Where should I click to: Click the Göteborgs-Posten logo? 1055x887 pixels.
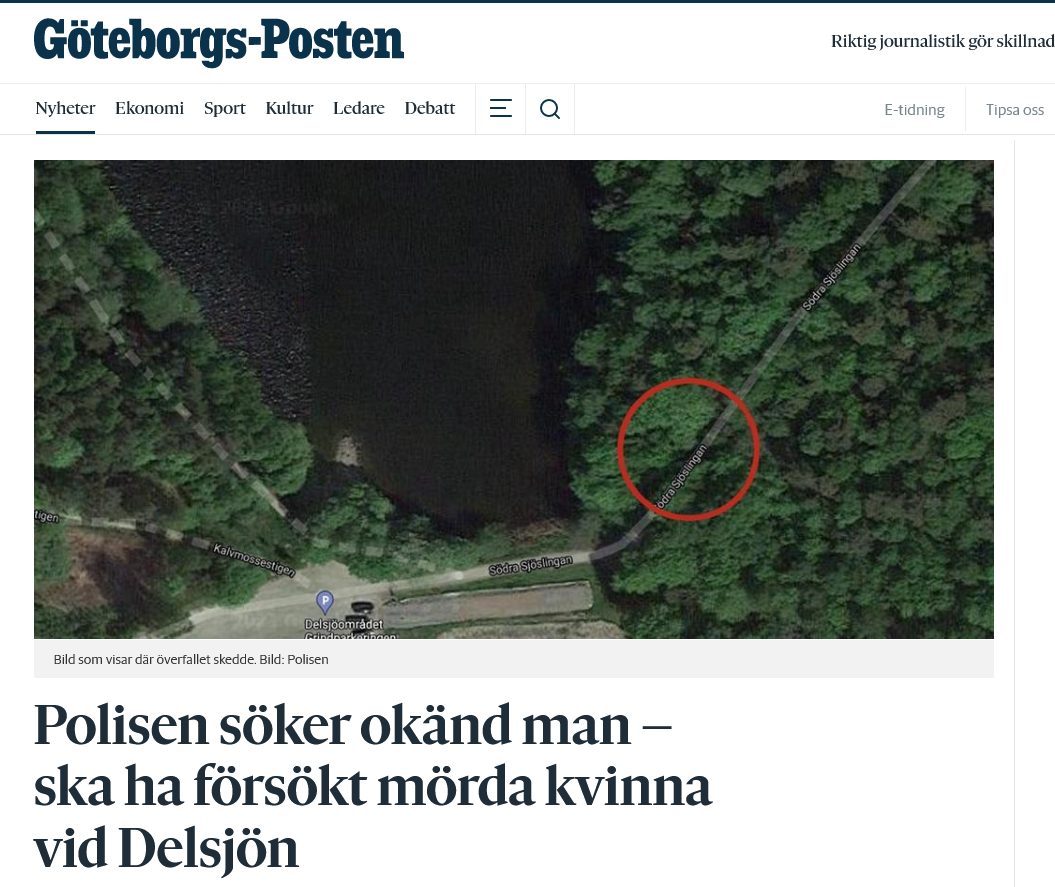pos(219,42)
